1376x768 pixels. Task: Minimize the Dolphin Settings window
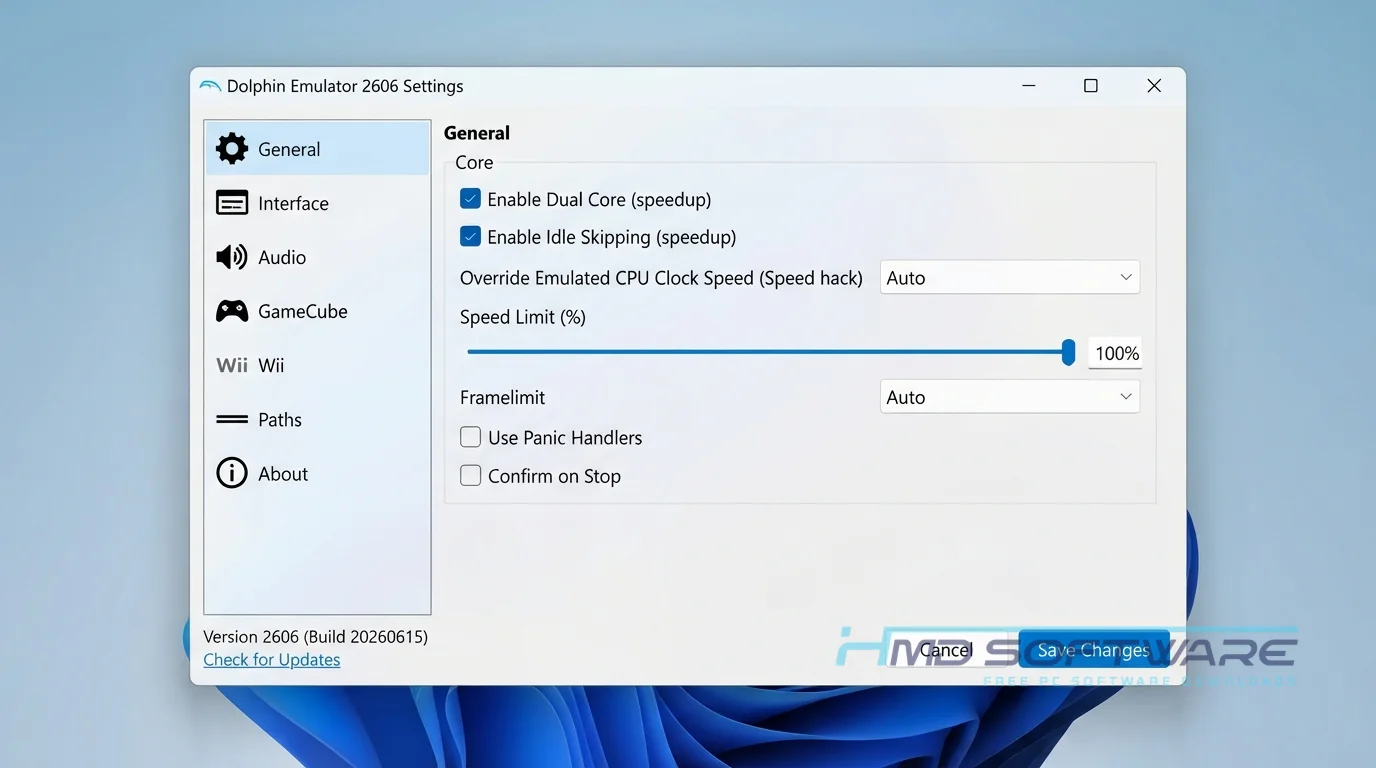click(1029, 86)
